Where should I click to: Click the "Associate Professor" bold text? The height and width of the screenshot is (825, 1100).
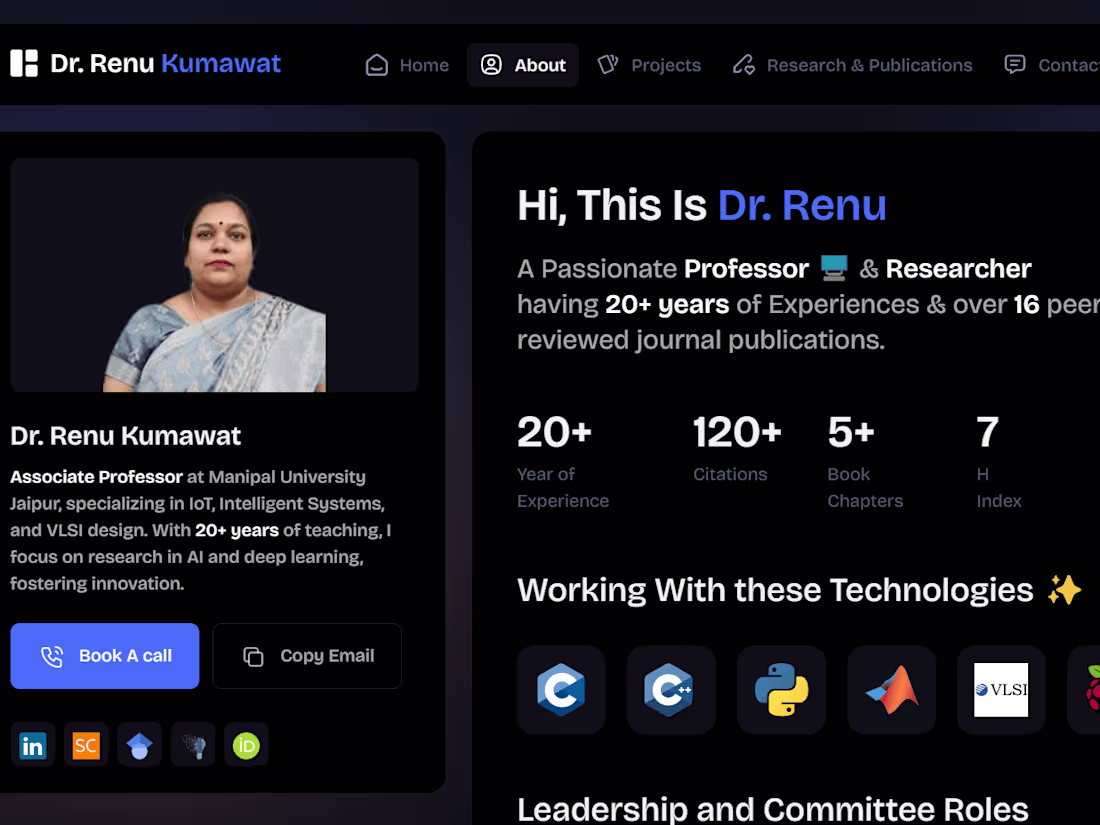[x=96, y=477]
